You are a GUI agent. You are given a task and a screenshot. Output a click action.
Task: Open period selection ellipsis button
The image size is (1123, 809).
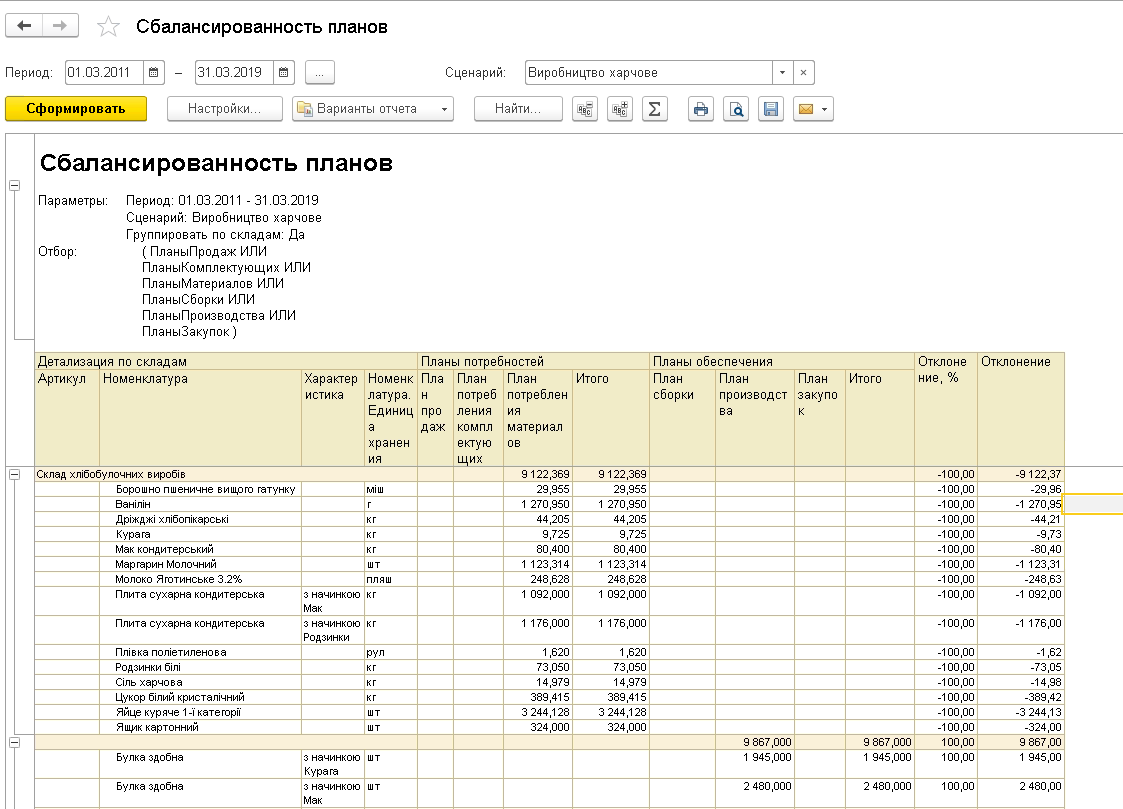319,72
